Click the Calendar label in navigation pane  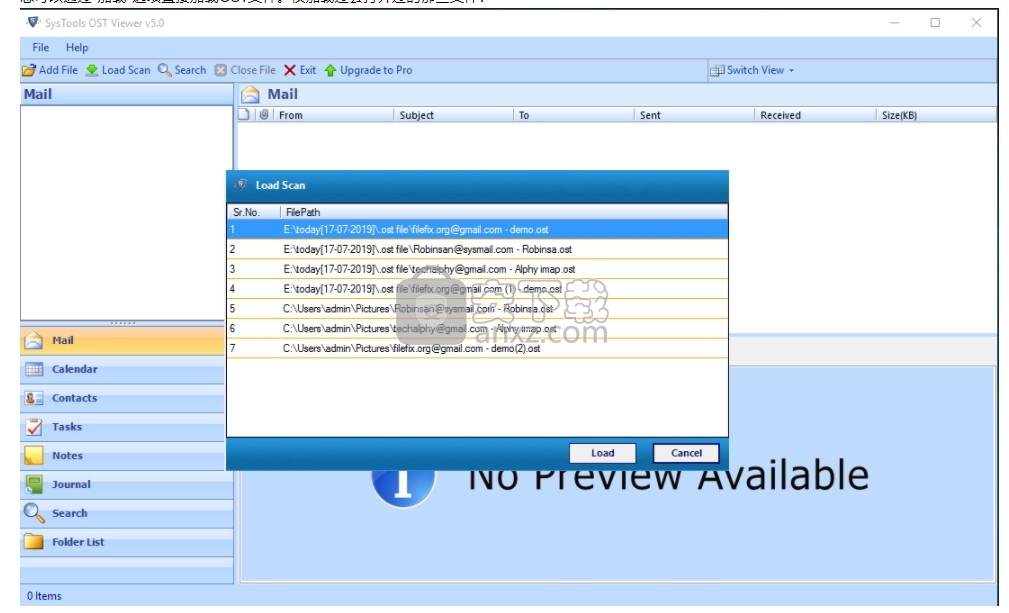[75, 369]
